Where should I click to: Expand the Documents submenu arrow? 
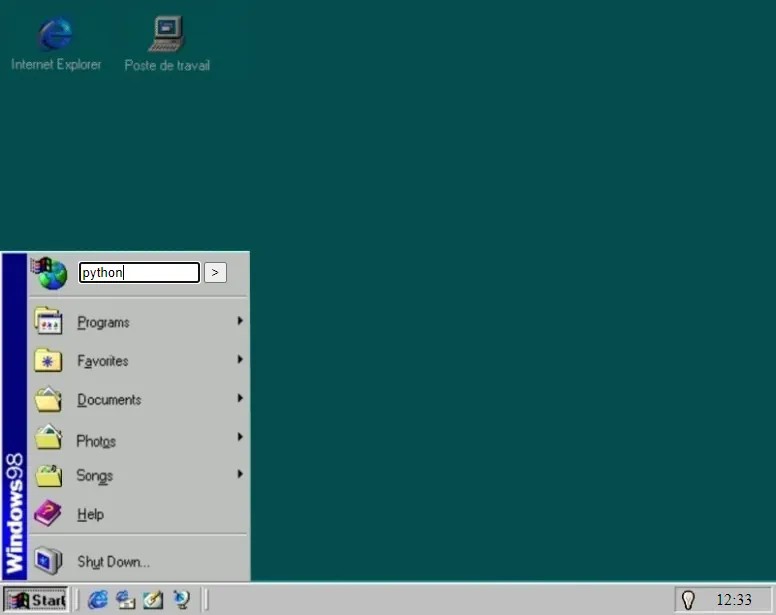[x=240, y=398]
